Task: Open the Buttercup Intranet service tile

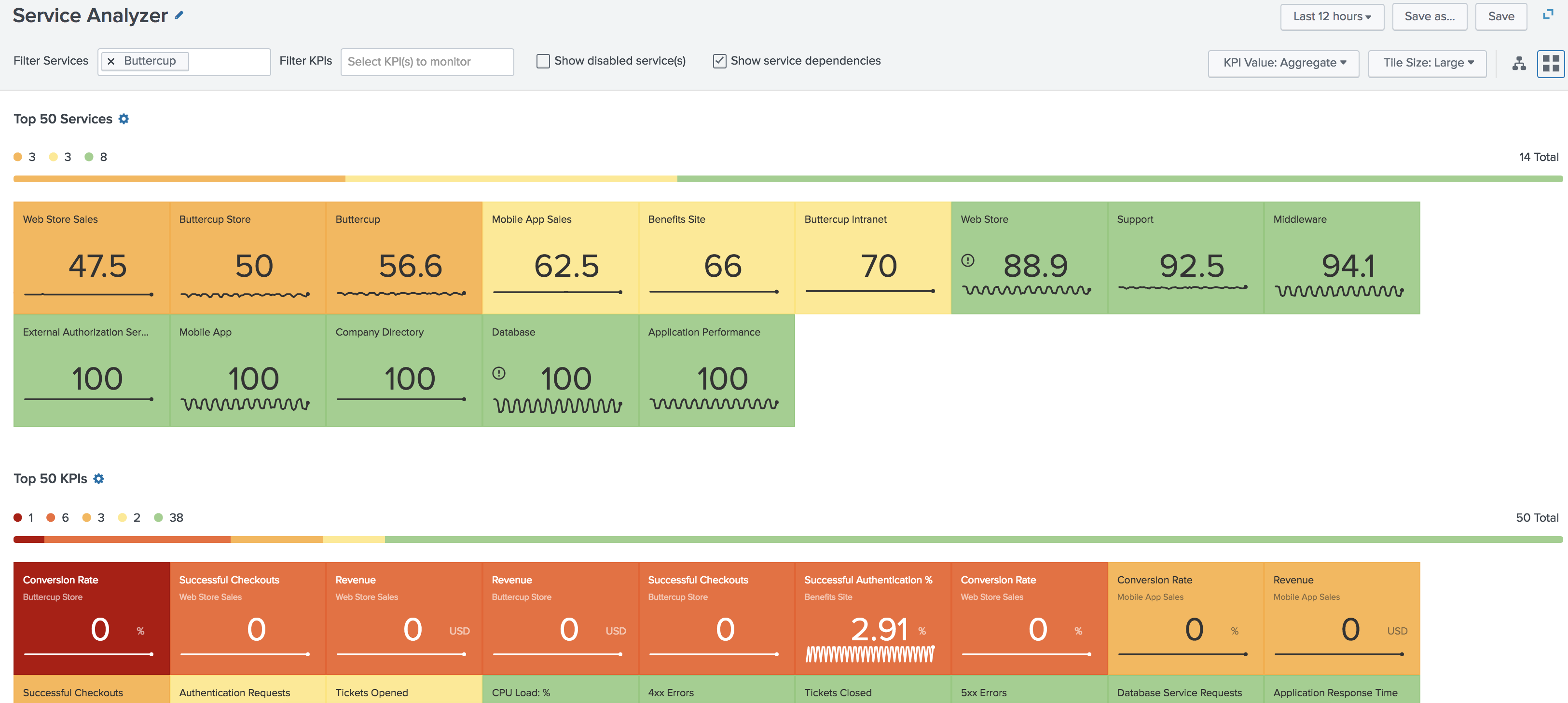Action: pyautogui.click(x=873, y=258)
